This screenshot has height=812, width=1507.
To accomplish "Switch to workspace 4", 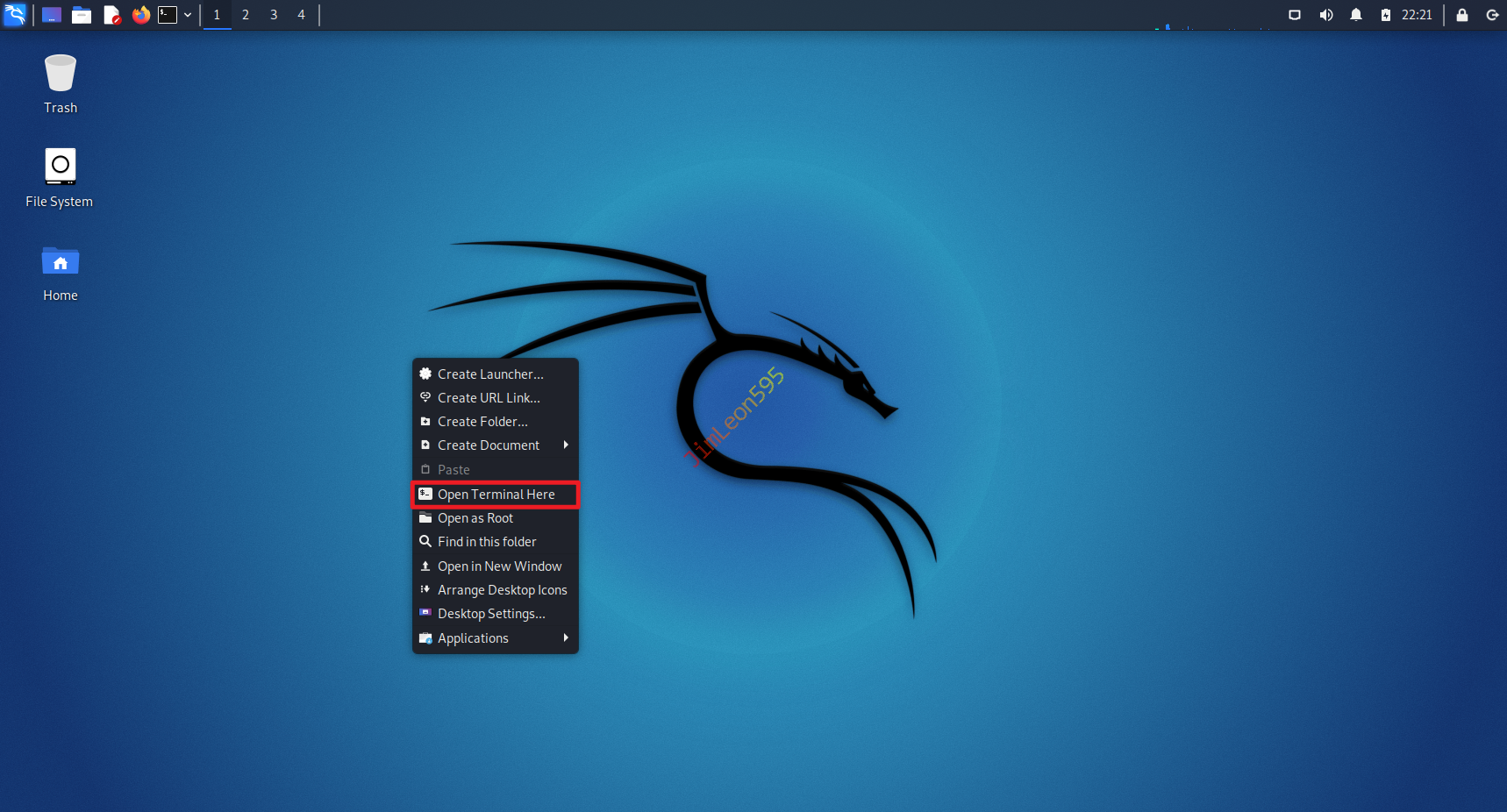I will coord(301,15).
